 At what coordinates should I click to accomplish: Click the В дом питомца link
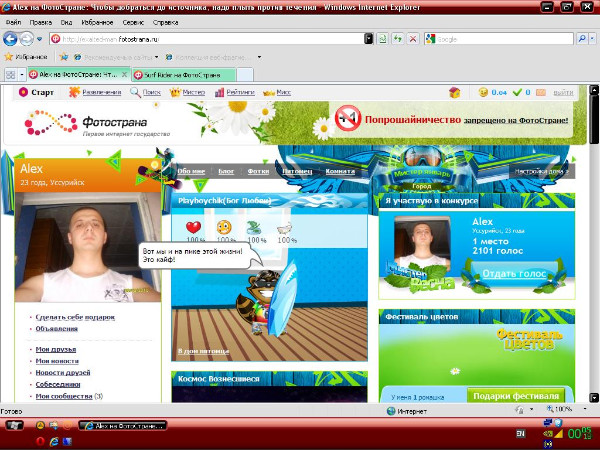click(x=203, y=351)
